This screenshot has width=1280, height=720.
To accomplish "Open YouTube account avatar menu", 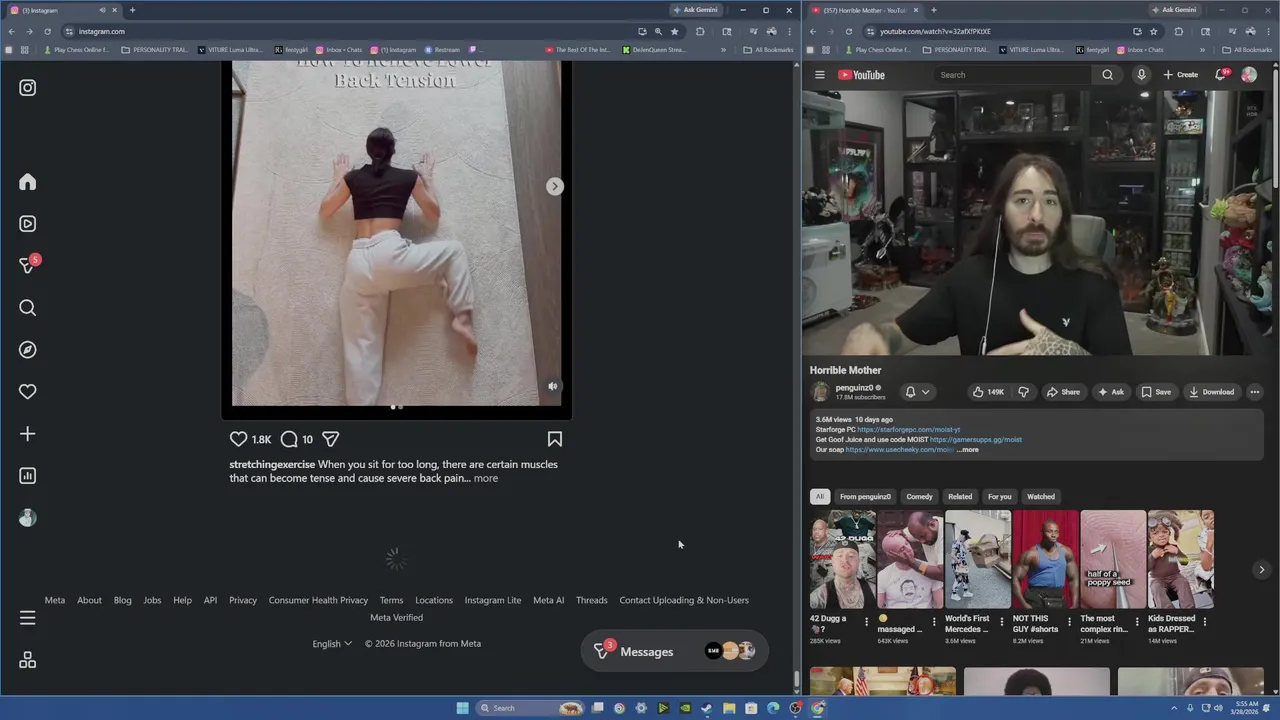I will click(1249, 75).
